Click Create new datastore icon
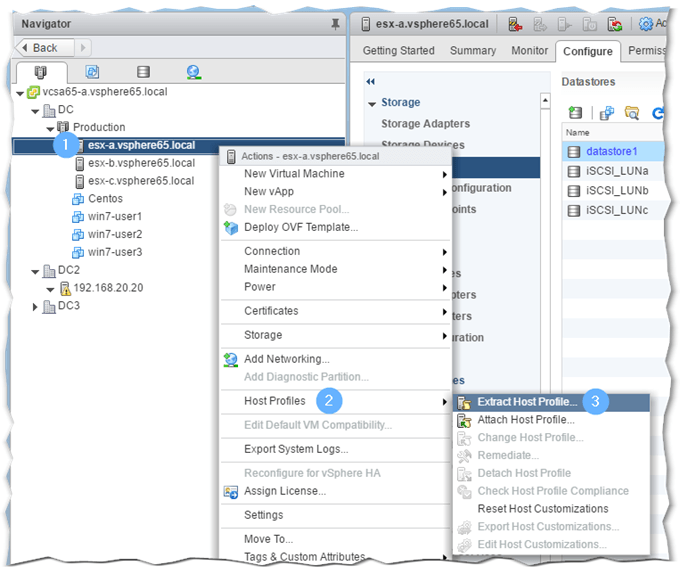The image size is (680, 574). click(x=575, y=113)
